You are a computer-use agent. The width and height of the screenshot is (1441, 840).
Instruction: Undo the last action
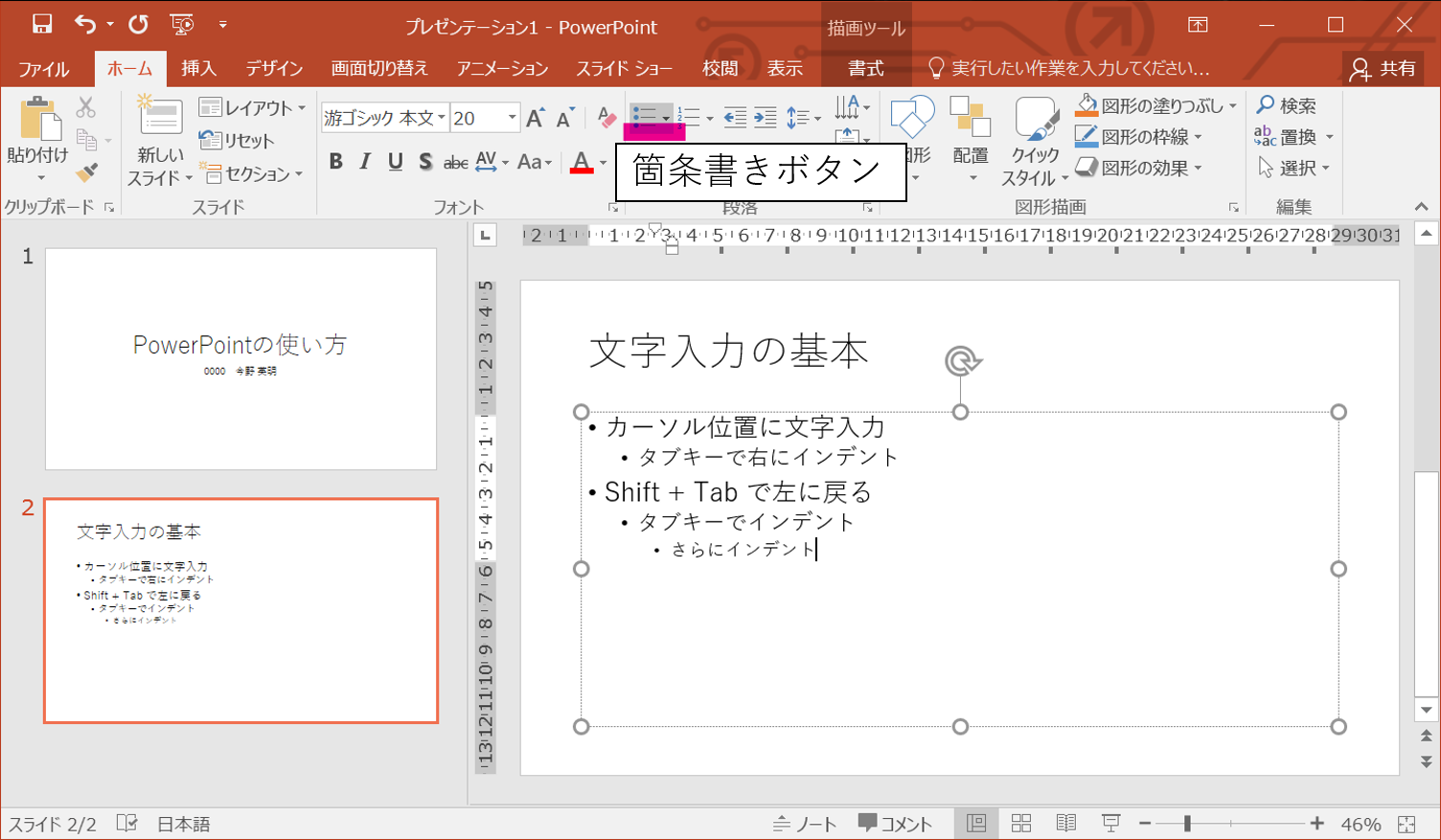click(x=84, y=24)
